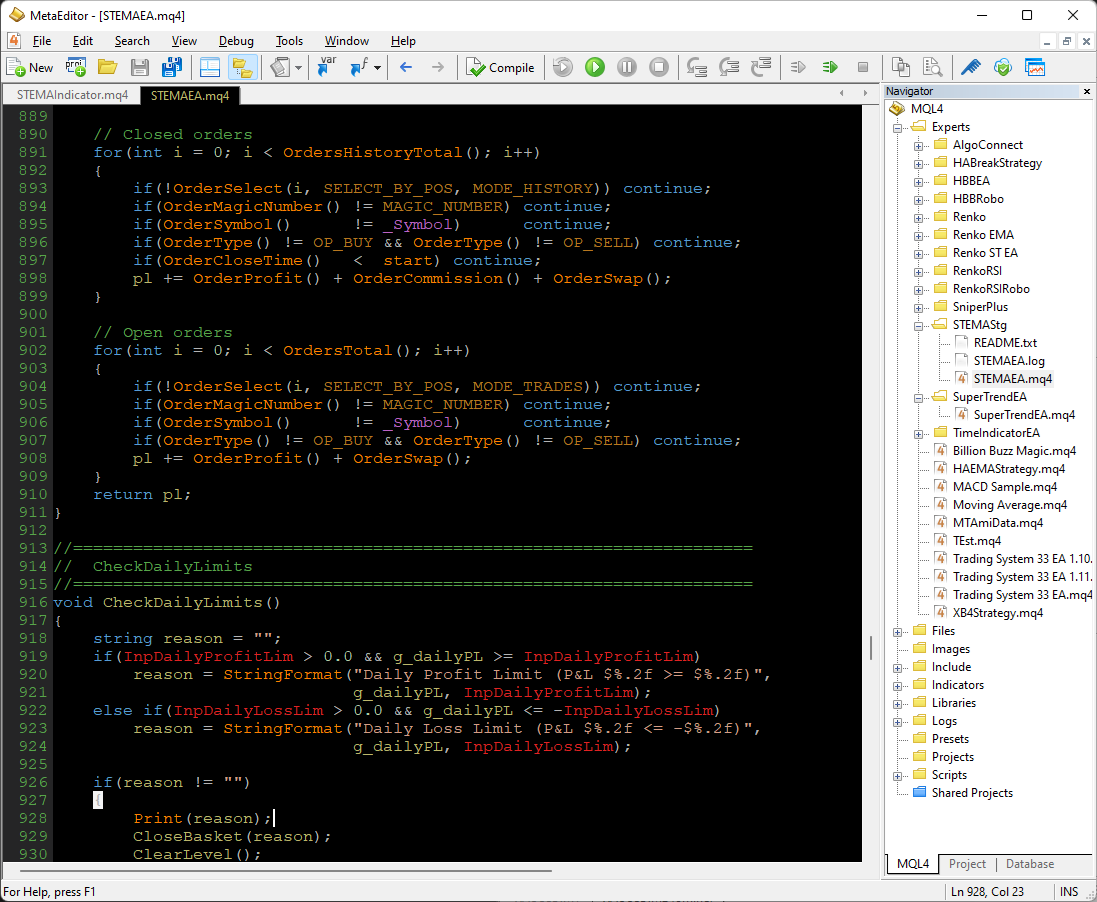This screenshot has width=1097, height=902.
Task: Click the list variables (var) icon
Action: point(327,67)
